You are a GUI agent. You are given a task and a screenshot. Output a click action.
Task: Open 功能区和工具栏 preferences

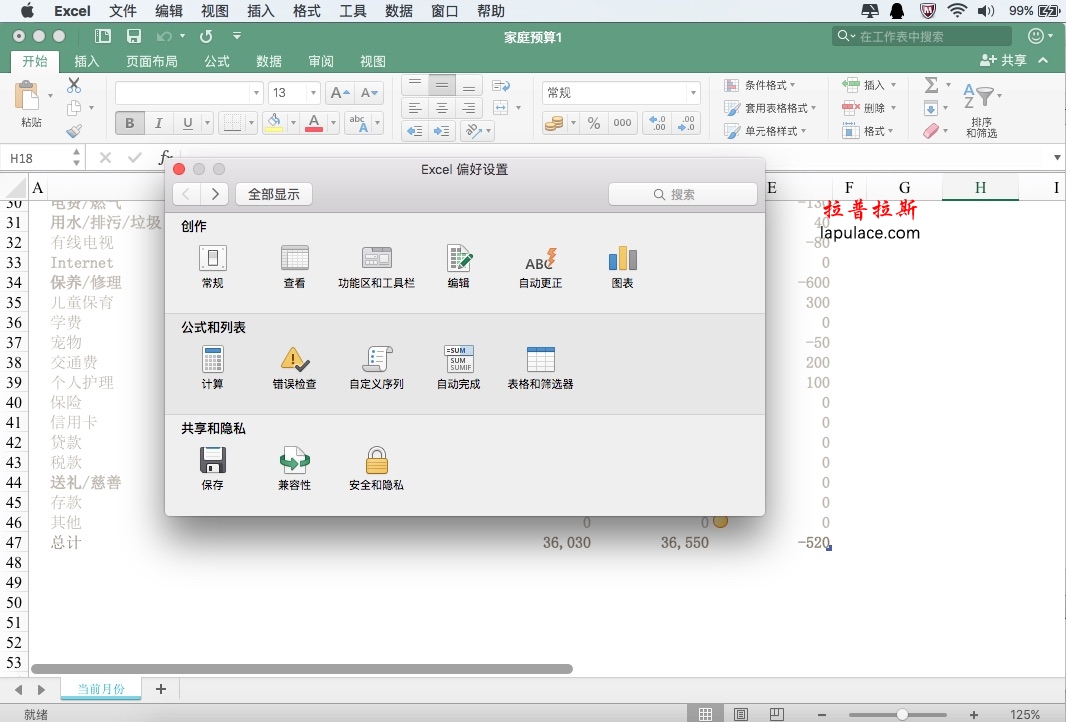376,267
